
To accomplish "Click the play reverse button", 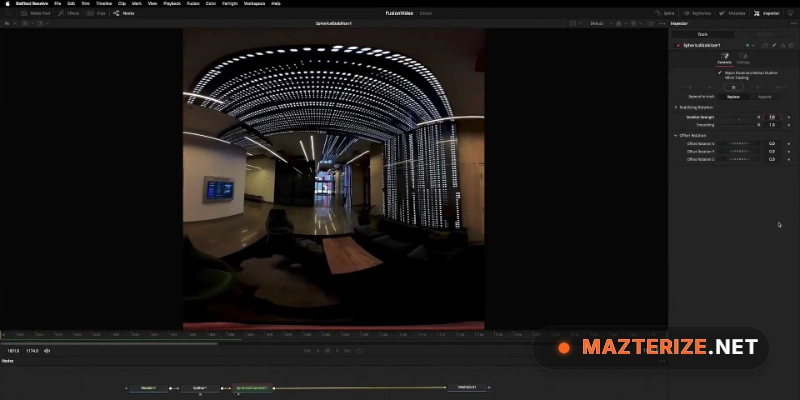I will 318,351.
